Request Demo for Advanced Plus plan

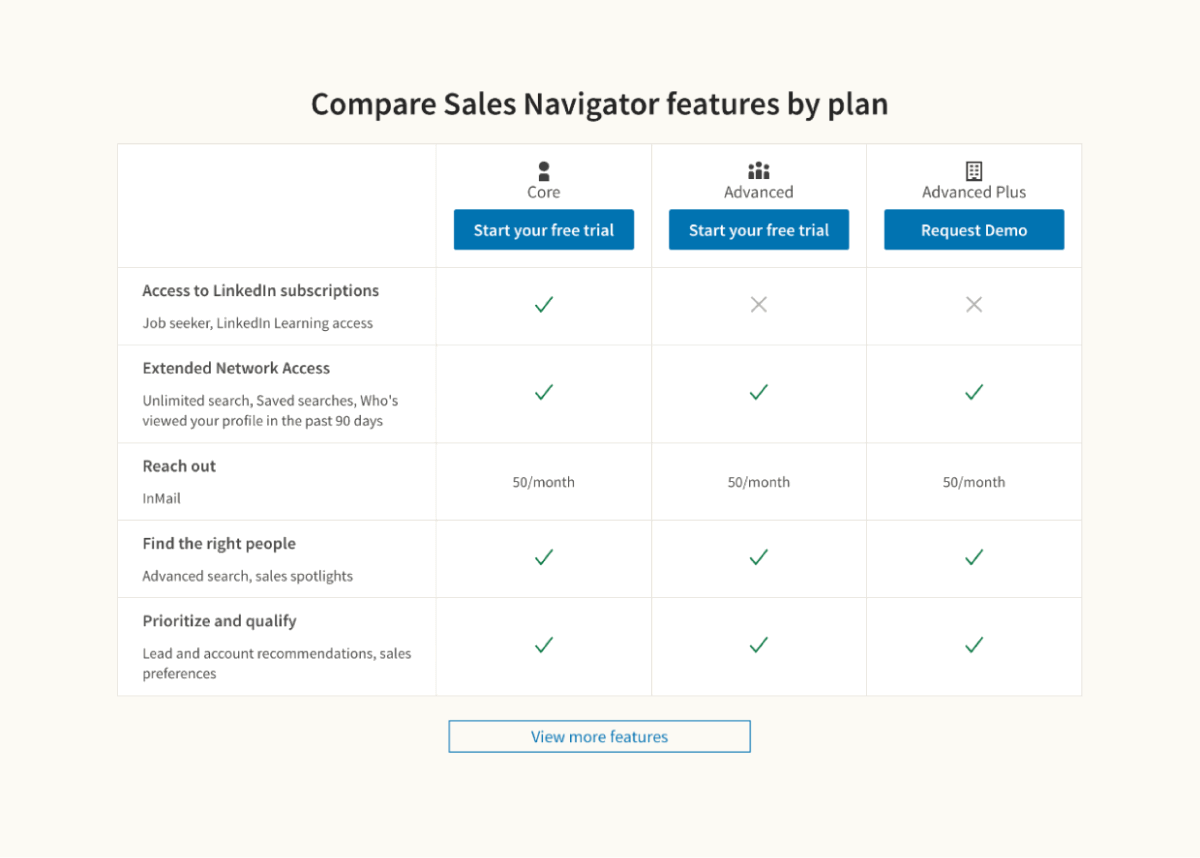click(x=974, y=230)
